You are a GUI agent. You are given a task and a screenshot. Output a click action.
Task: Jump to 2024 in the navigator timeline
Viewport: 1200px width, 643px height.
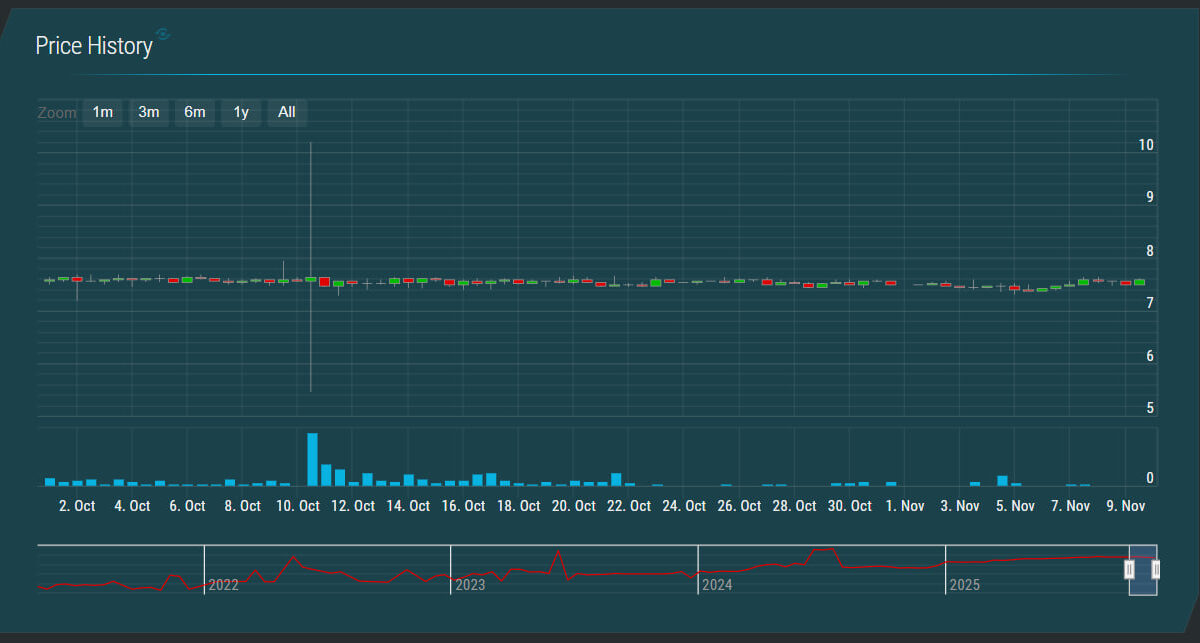tap(717, 584)
